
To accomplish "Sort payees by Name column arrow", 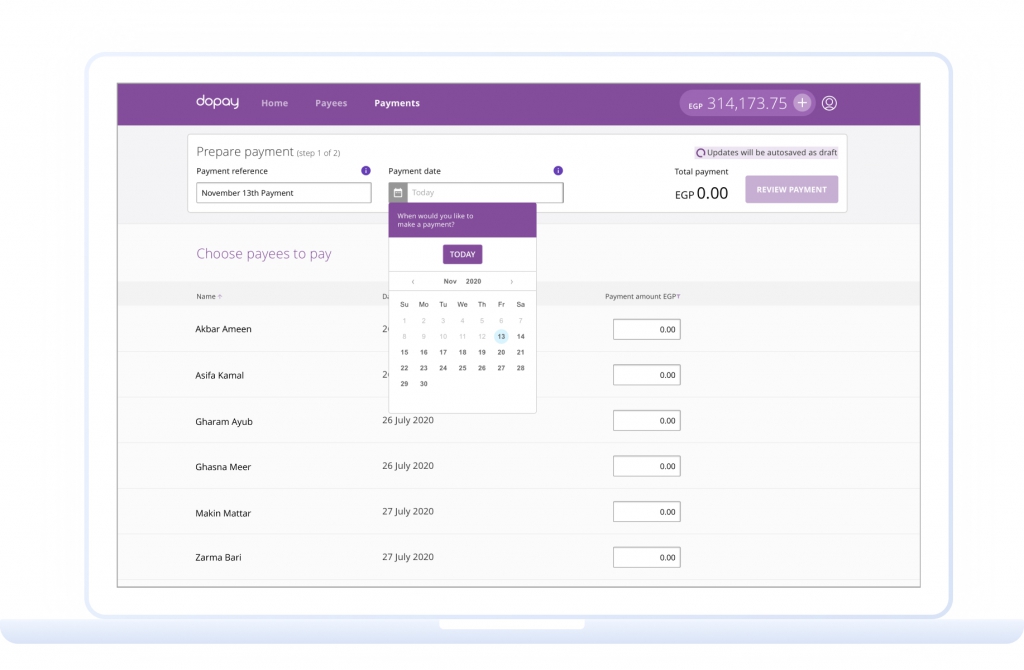I will point(220,297).
